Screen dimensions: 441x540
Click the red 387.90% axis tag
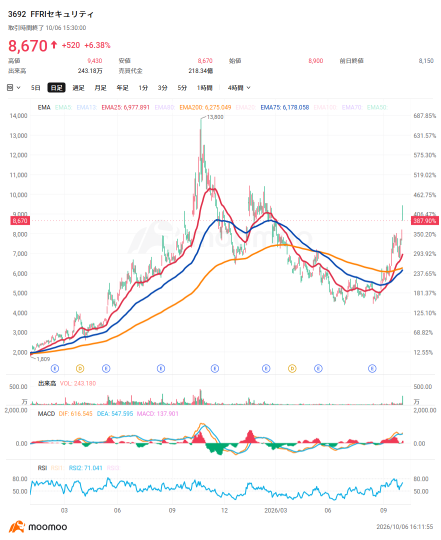tap(424, 221)
